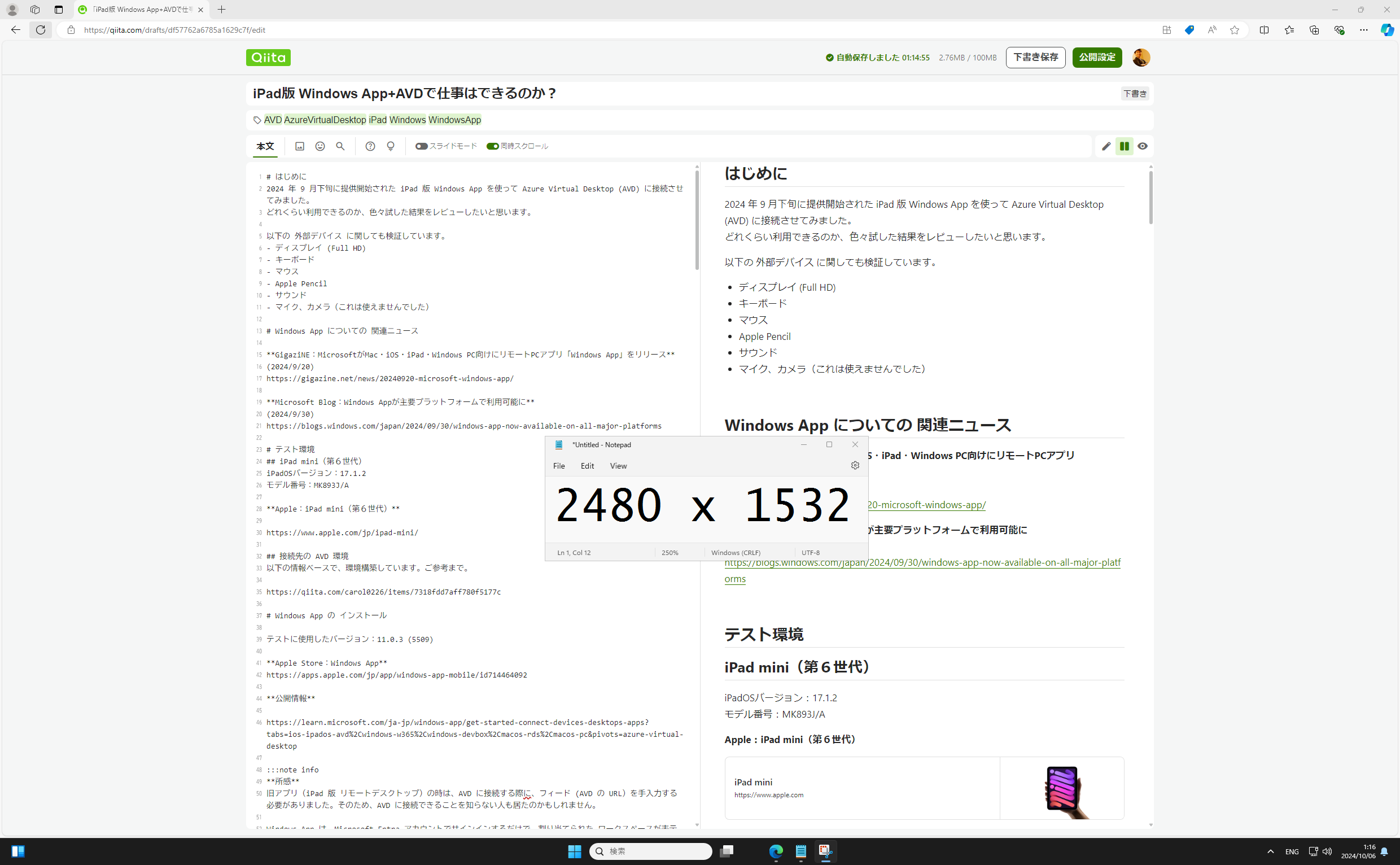Open the in-editor search (magnifier icon)
1400x865 pixels.
click(x=340, y=146)
